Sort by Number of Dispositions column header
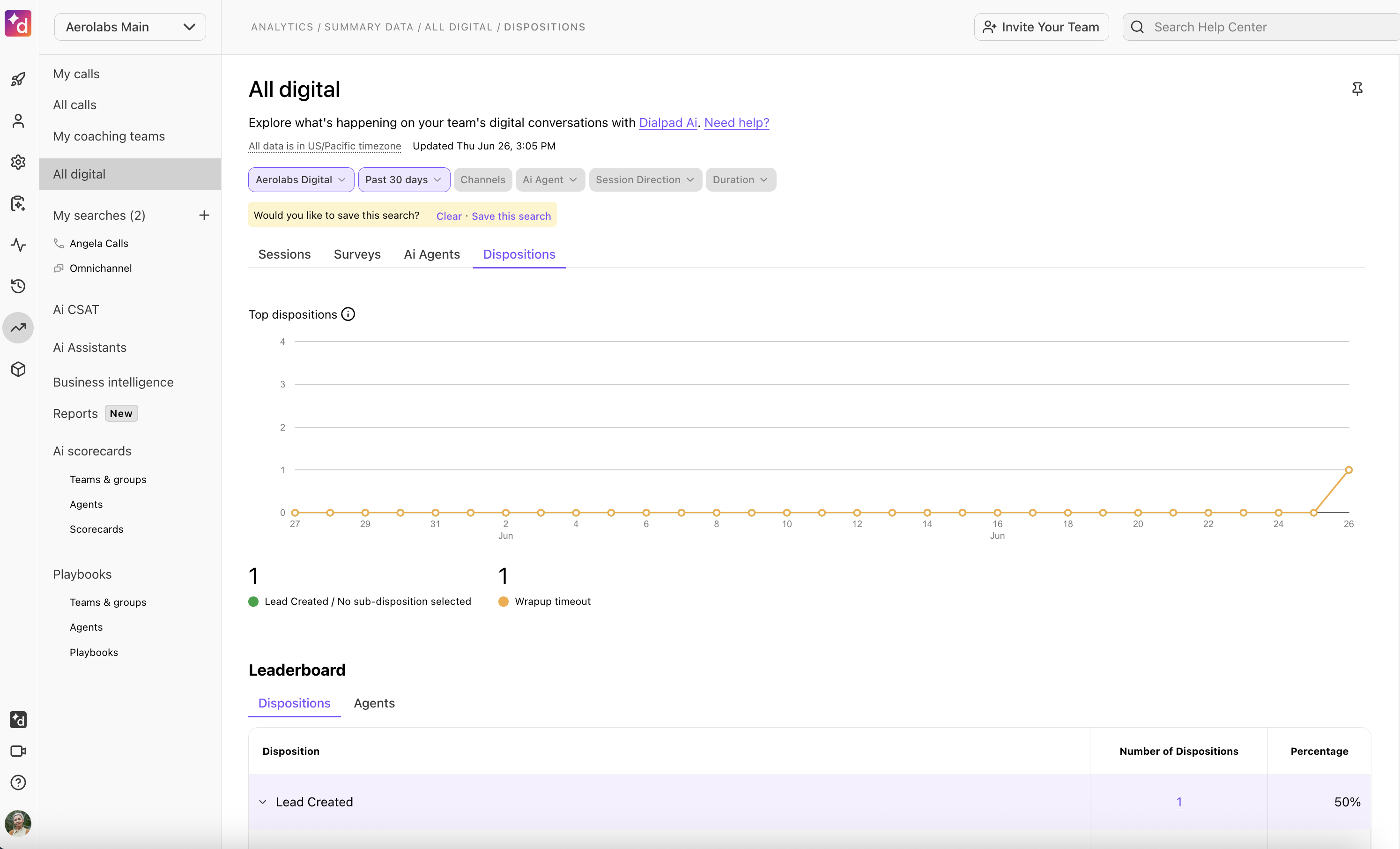 (x=1179, y=751)
